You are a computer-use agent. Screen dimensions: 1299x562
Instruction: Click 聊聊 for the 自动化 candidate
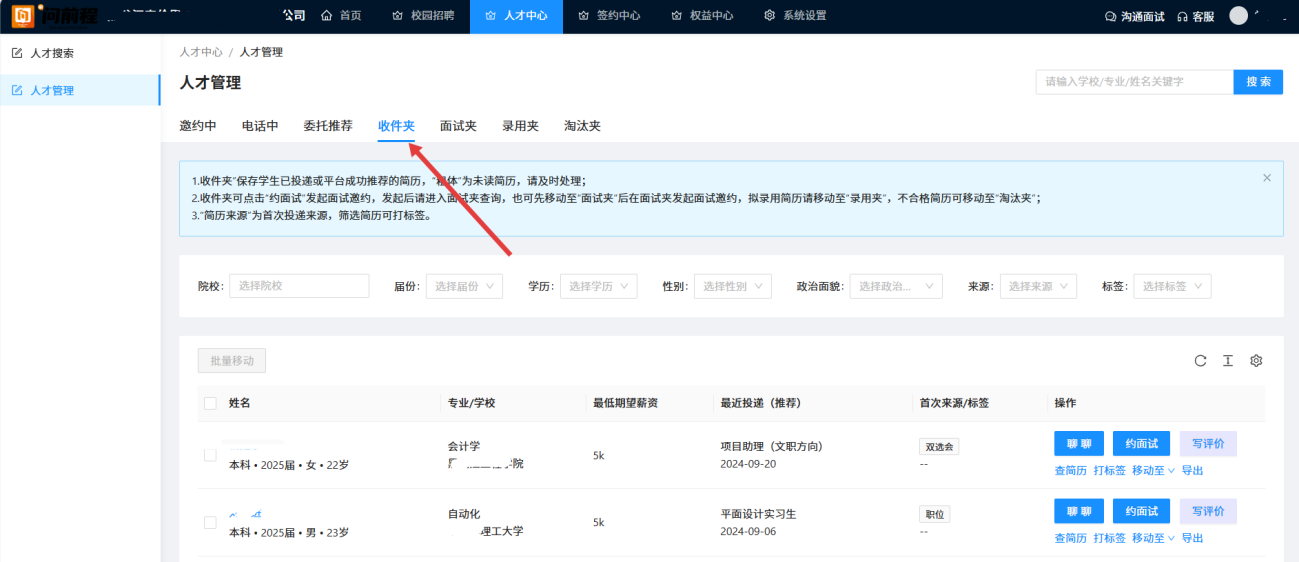click(x=1079, y=511)
